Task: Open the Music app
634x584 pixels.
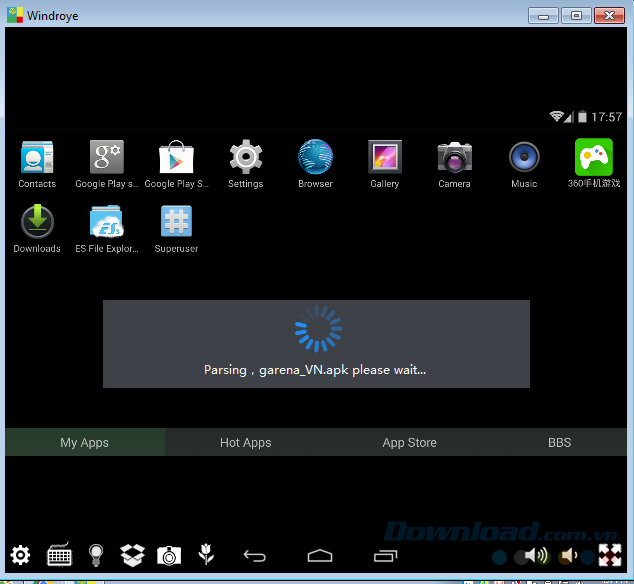Action: [524, 158]
